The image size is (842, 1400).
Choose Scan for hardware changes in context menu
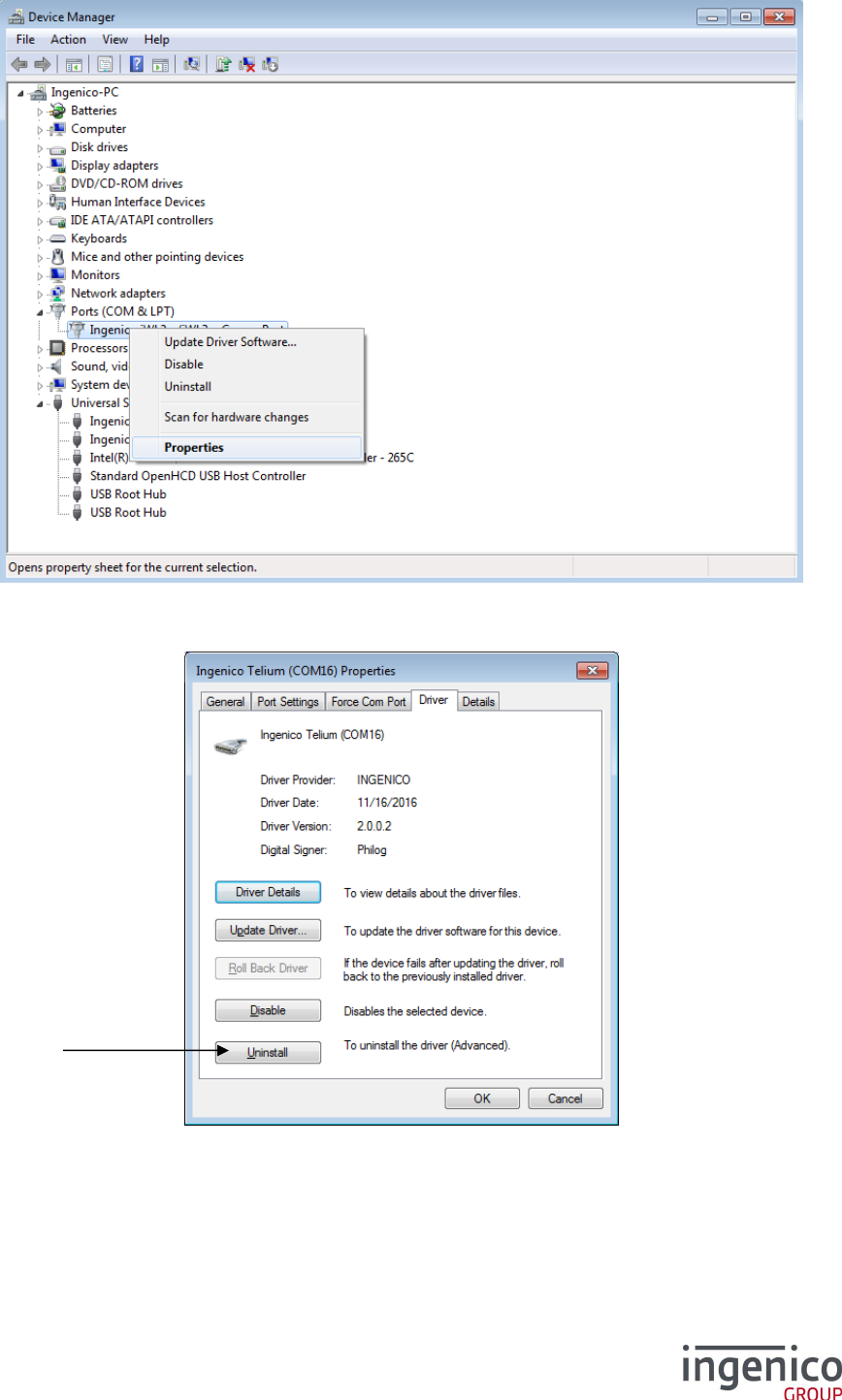coord(246,417)
